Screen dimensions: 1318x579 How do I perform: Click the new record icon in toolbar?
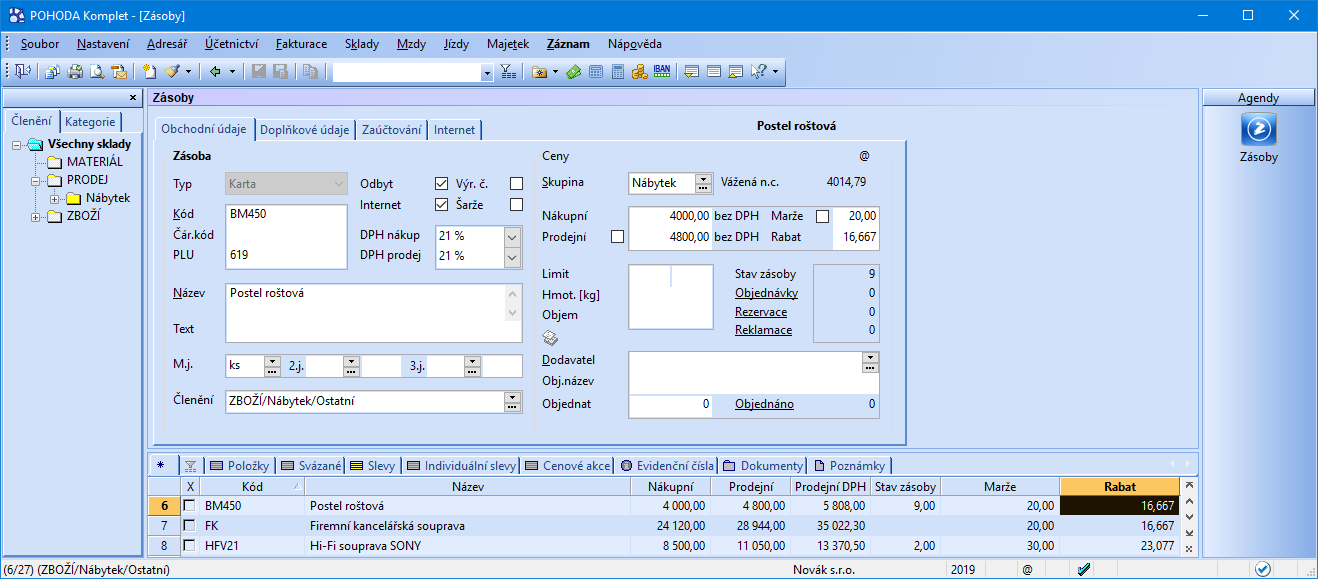149,72
